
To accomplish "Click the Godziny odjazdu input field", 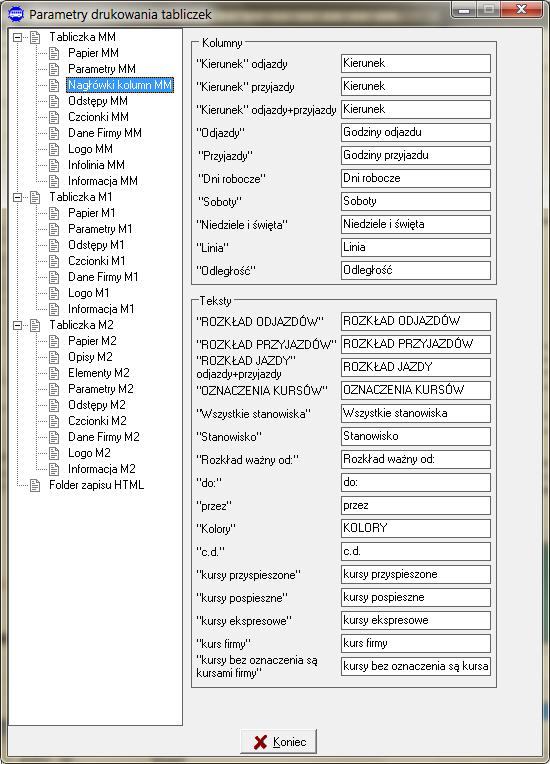I will (x=416, y=133).
